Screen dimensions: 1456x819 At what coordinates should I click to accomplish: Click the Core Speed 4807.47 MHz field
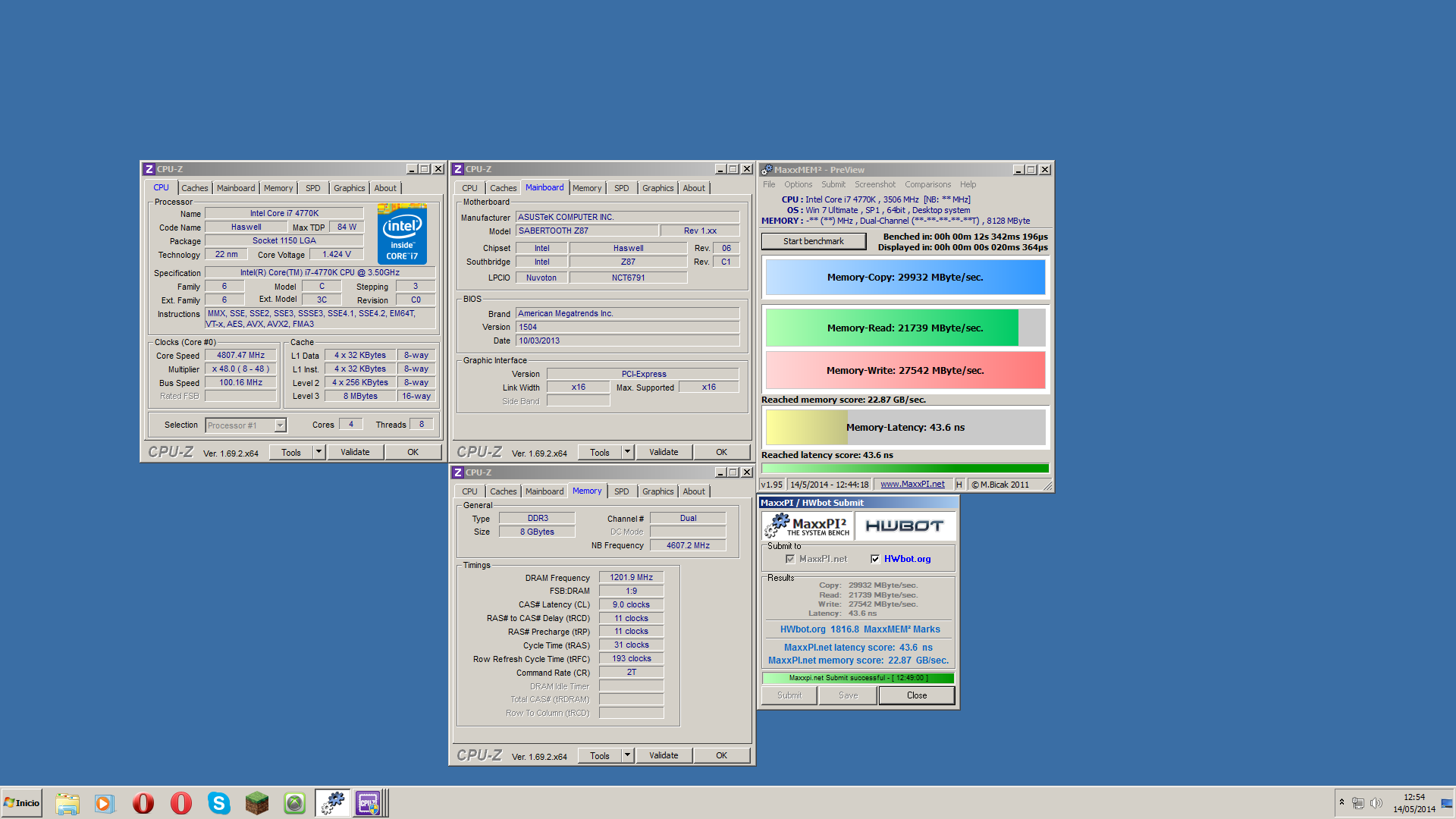coord(240,355)
